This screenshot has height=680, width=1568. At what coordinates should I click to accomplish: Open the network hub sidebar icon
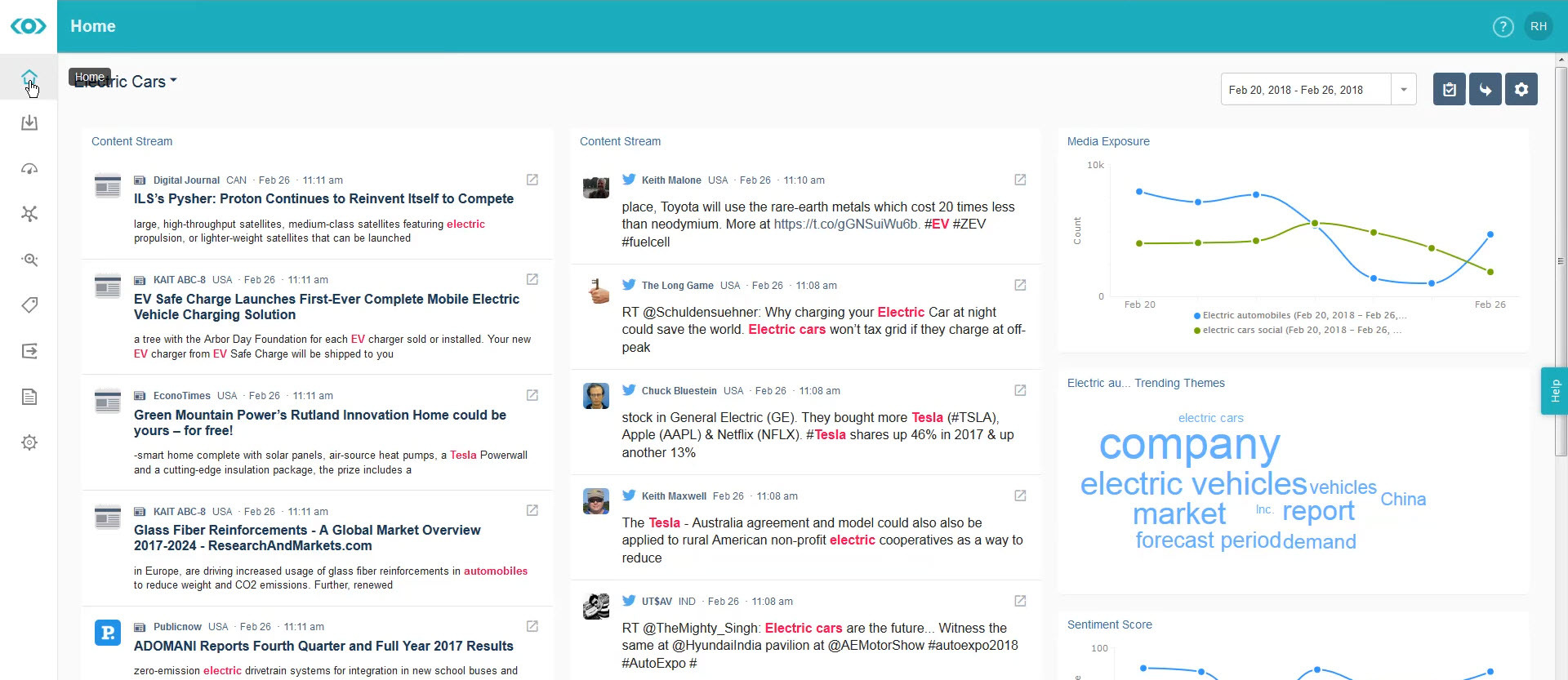point(29,214)
